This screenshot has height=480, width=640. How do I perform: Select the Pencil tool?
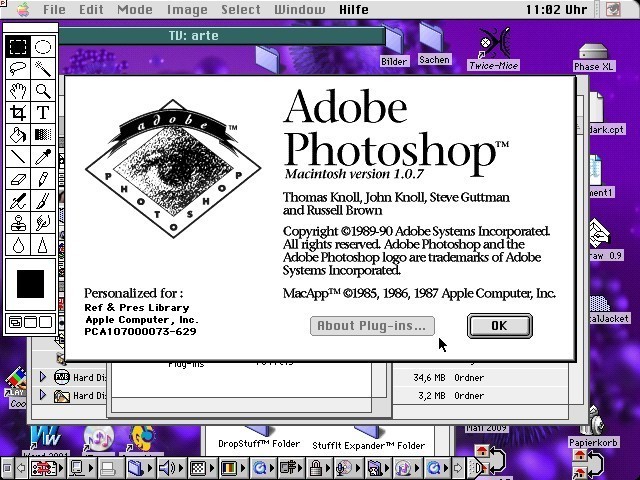tap(43, 178)
